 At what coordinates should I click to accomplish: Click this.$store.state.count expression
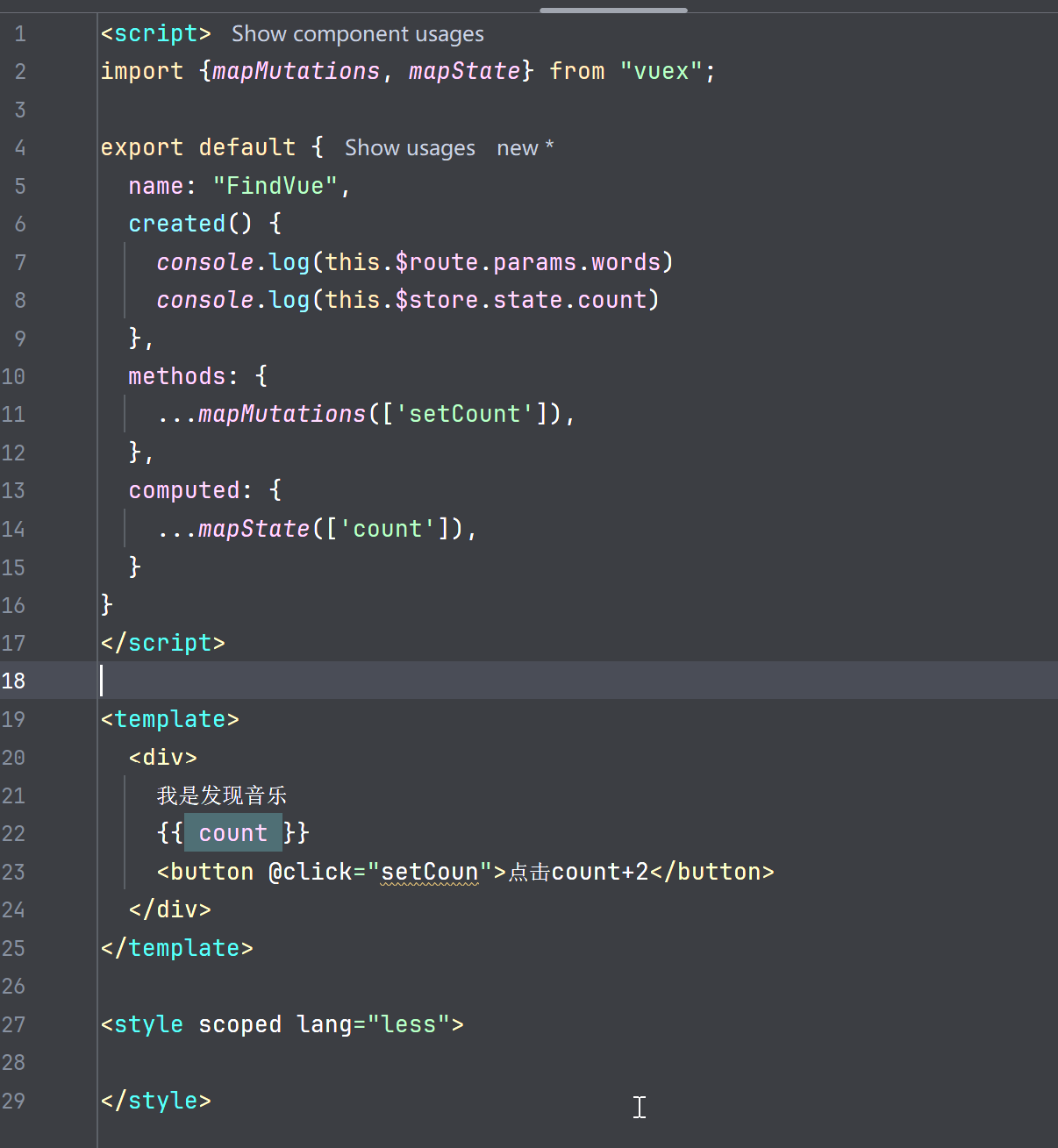pyautogui.click(x=486, y=300)
